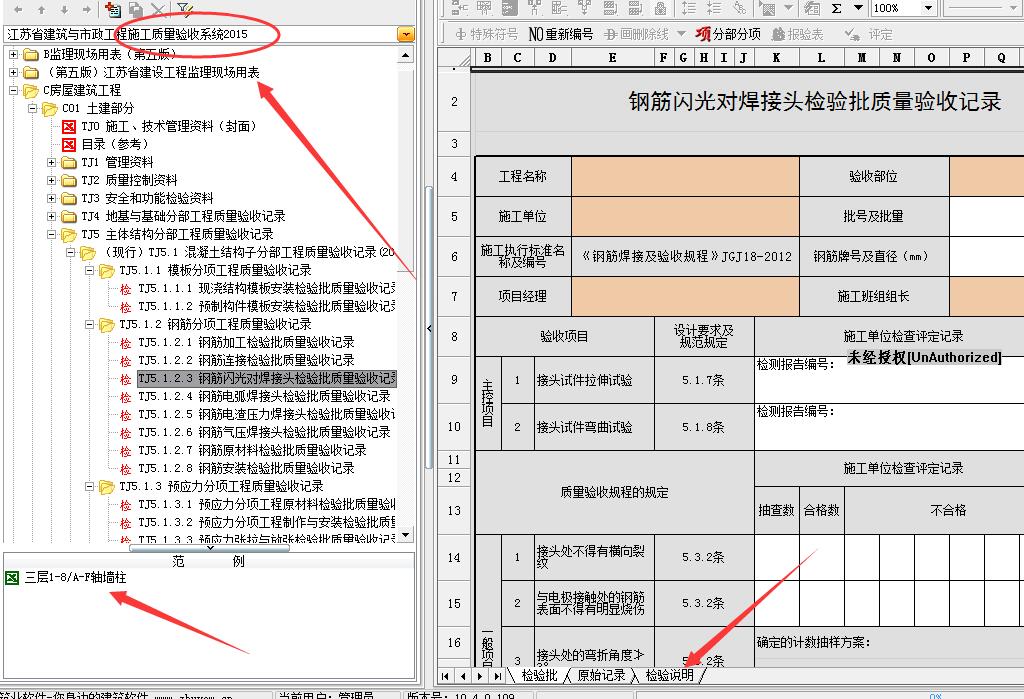
Task: Open the project system selector dropdown
Action: 405,34
